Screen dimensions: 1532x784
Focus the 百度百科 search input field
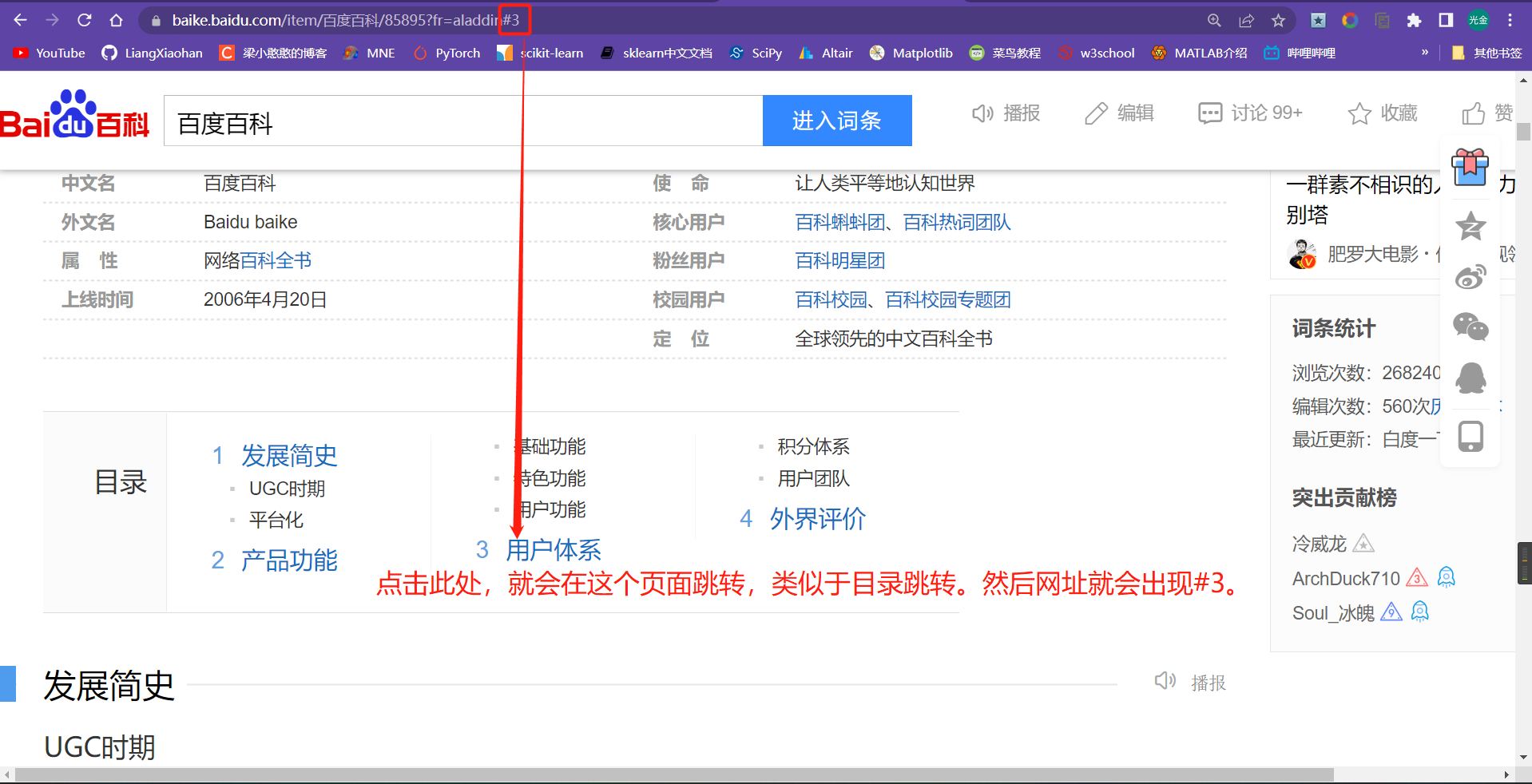(x=463, y=121)
